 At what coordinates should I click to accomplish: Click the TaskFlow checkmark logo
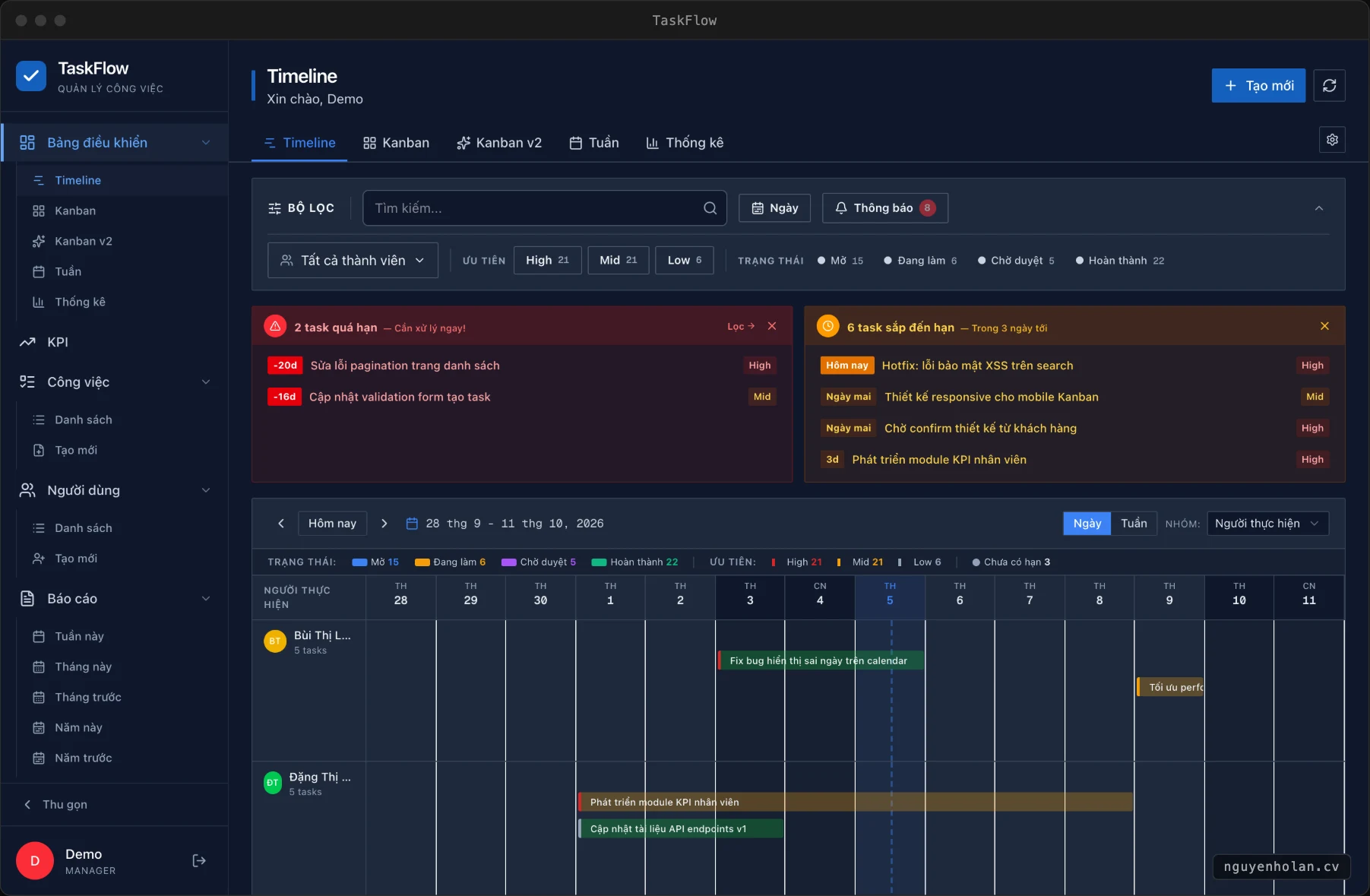tap(31, 76)
